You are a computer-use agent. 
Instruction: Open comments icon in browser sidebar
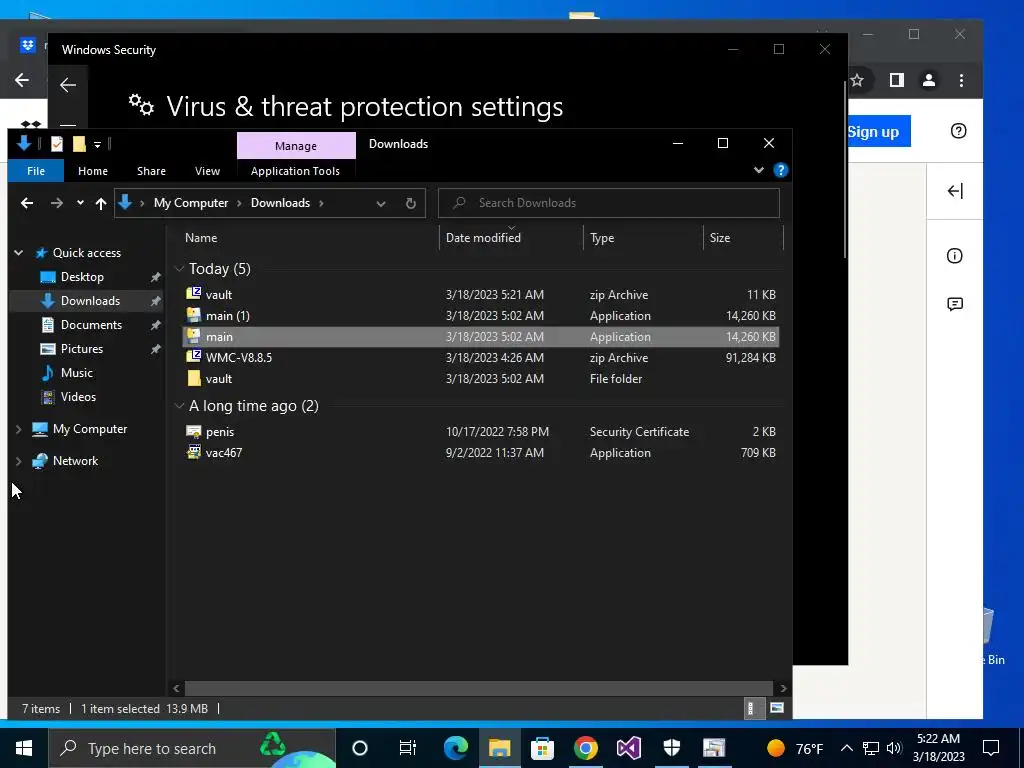[955, 304]
